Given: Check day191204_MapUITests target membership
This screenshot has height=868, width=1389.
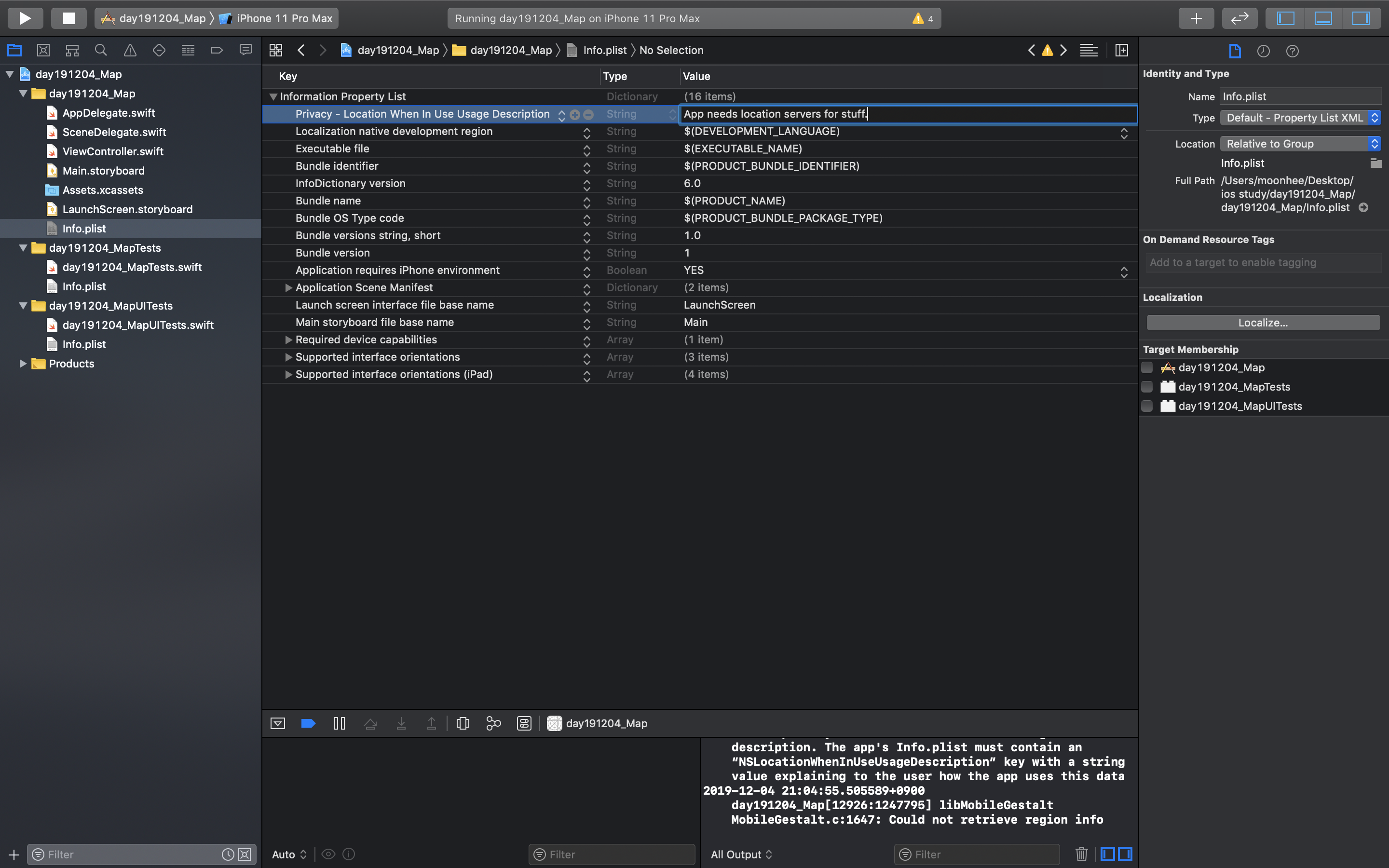Looking at the screenshot, I should (x=1147, y=406).
